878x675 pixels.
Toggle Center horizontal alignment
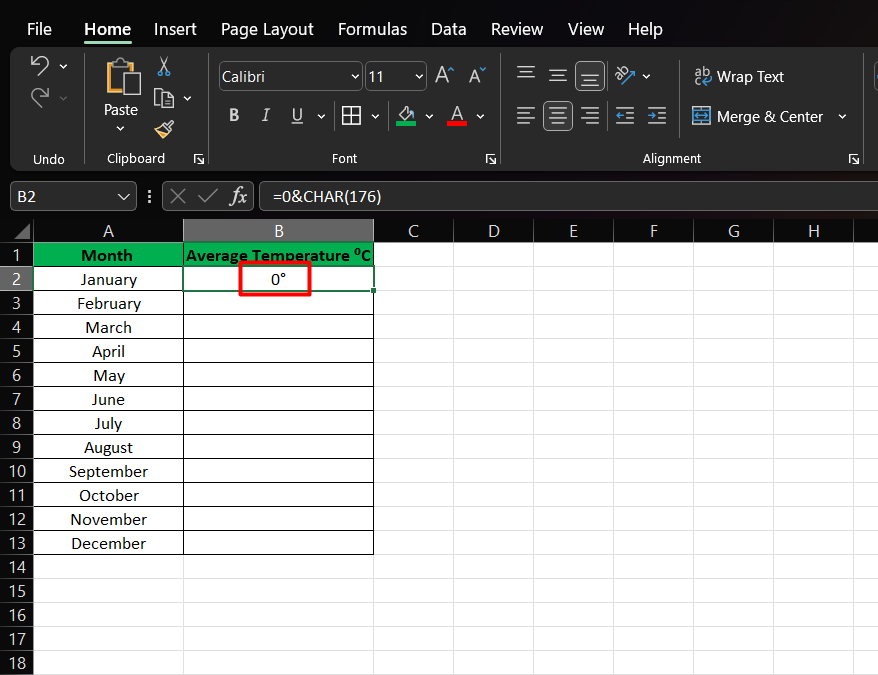click(558, 116)
